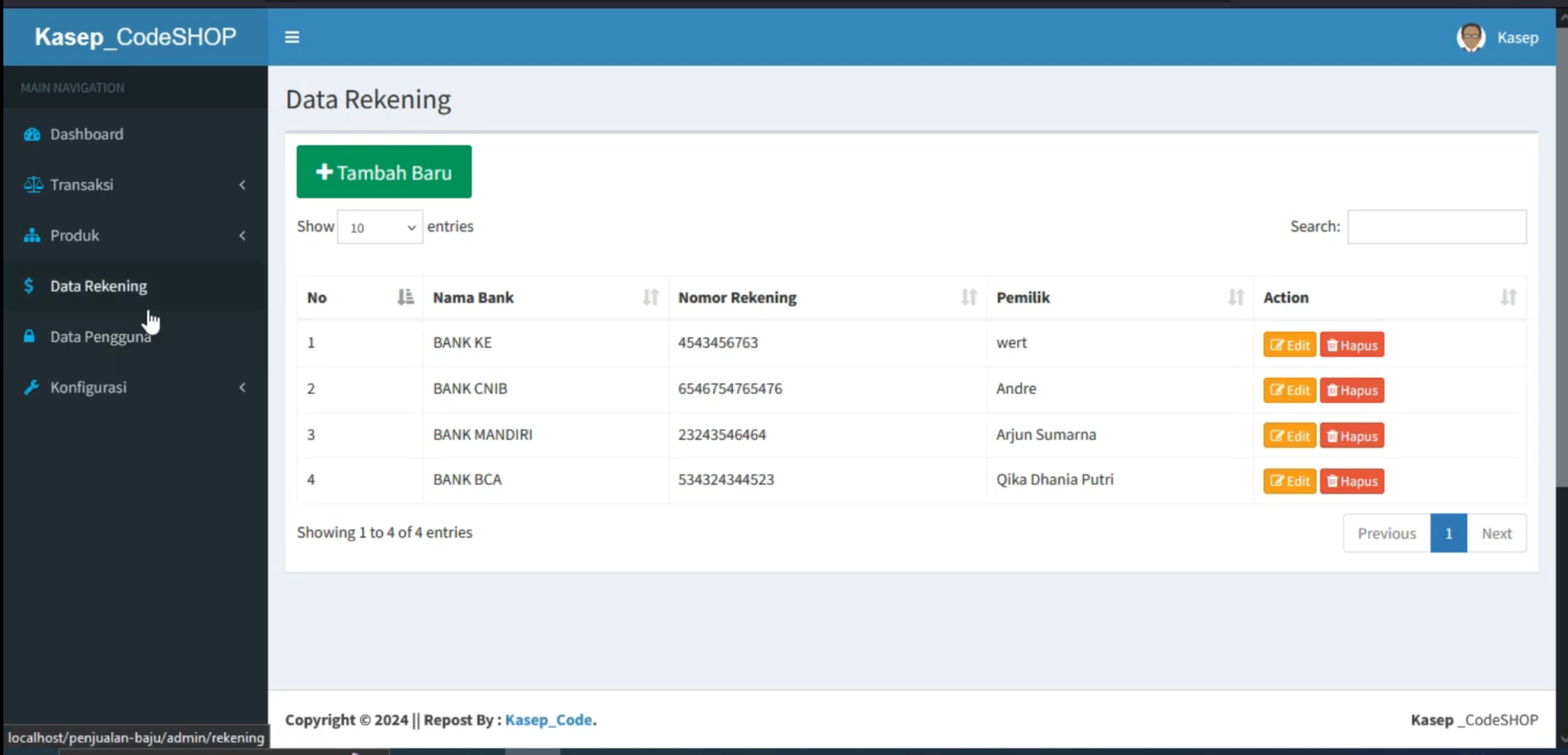Edit the BANK CNIB row
Screen dimensions: 1568x755
click(1289, 390)
